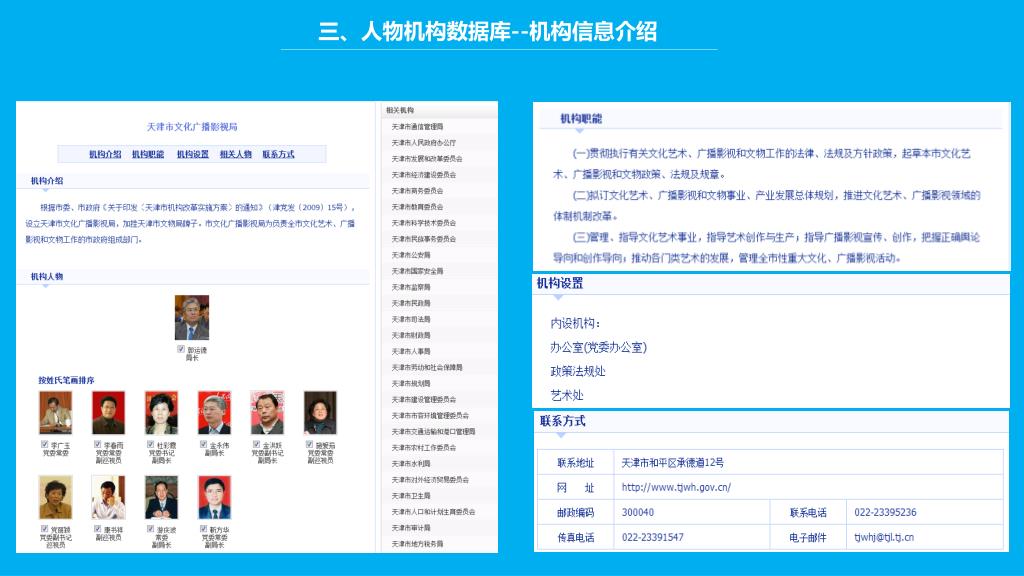Expand the 机构设置 section header

[x=559, y=284]
